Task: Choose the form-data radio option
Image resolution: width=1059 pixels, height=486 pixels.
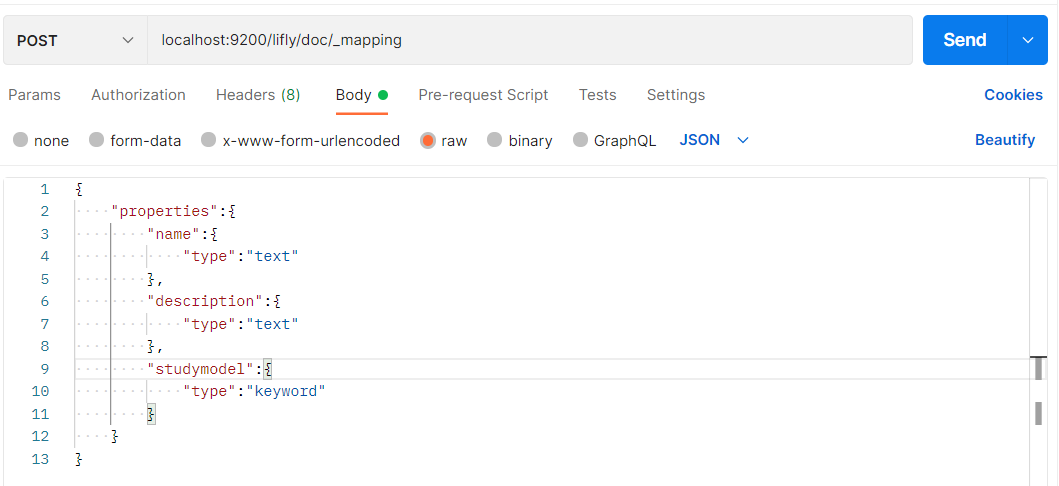Action: coord(97,141)
